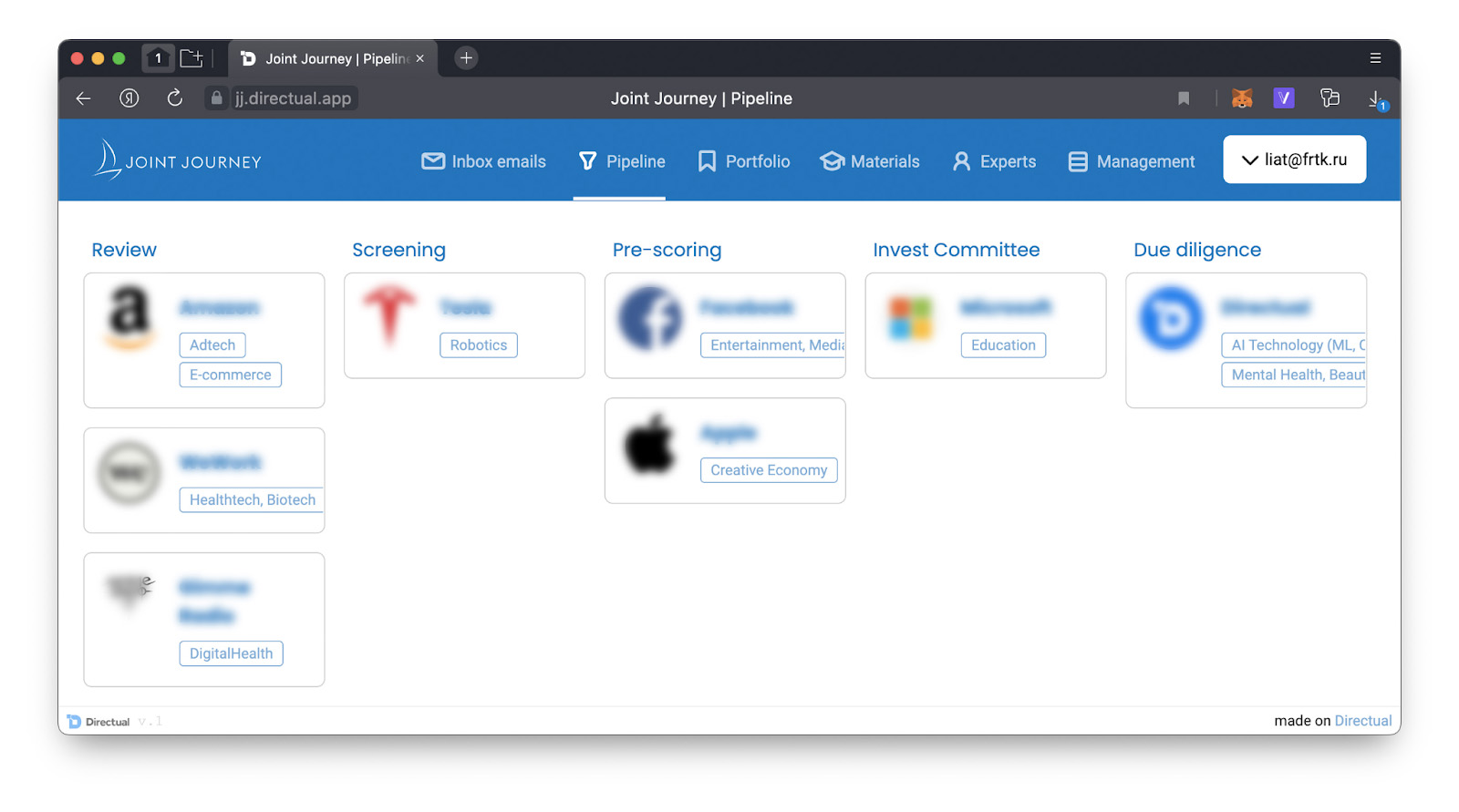Open the tab counter icon showing 1
The height and width of the screenshot is (812, 1459).
pyautogui.click(x=158, y=58)
